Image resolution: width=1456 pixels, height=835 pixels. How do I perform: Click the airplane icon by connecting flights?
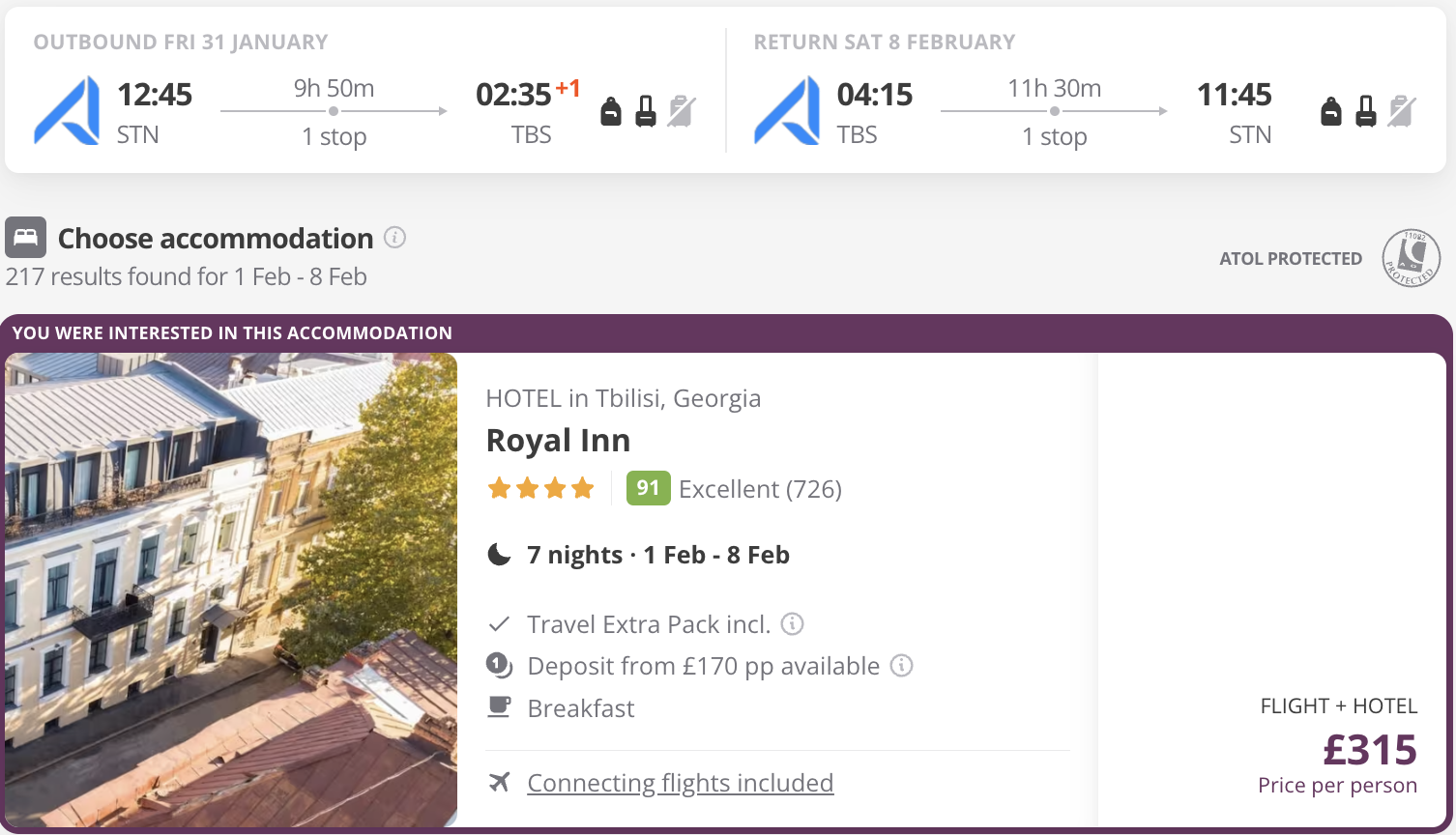pyautogui.click(x=499, y=782)
